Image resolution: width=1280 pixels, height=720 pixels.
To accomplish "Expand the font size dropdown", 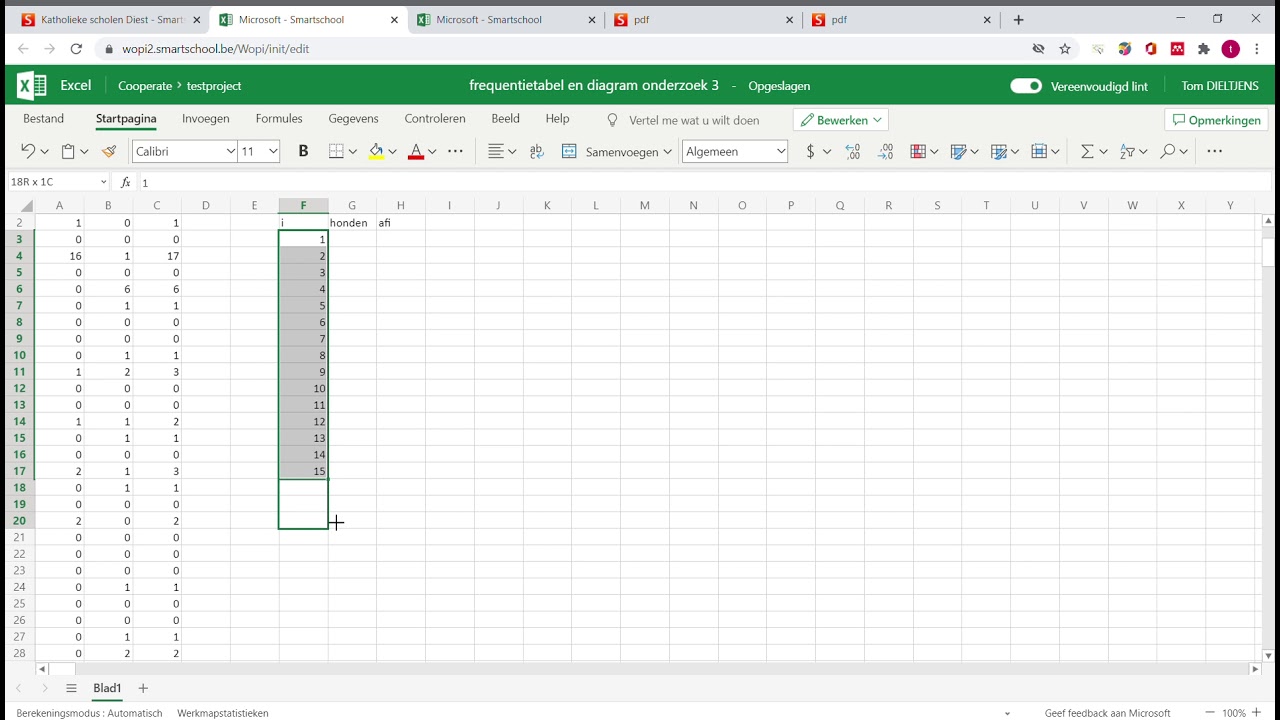I will [x=273, y=151].
